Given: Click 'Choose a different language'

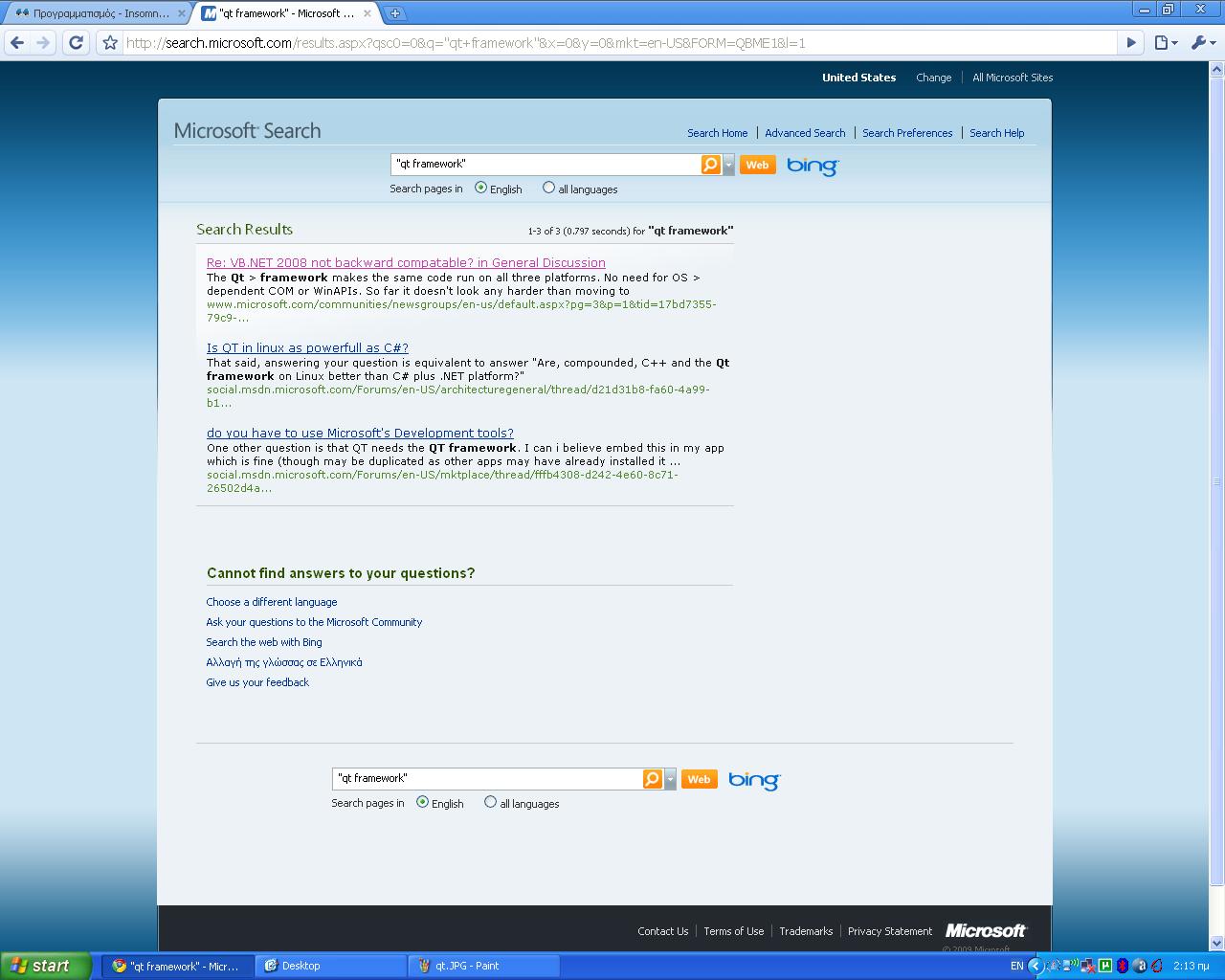Looking at the screenshot, I should tap(272, 602).
